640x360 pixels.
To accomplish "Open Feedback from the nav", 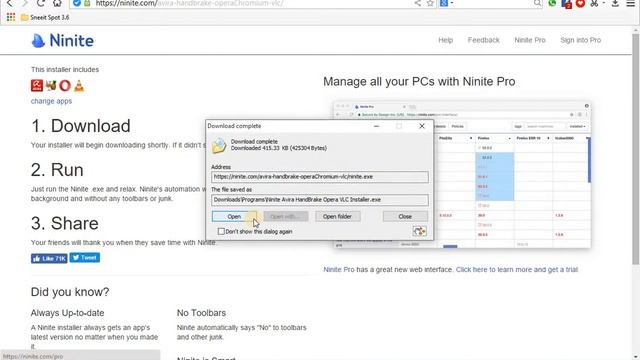I will 484,40.
